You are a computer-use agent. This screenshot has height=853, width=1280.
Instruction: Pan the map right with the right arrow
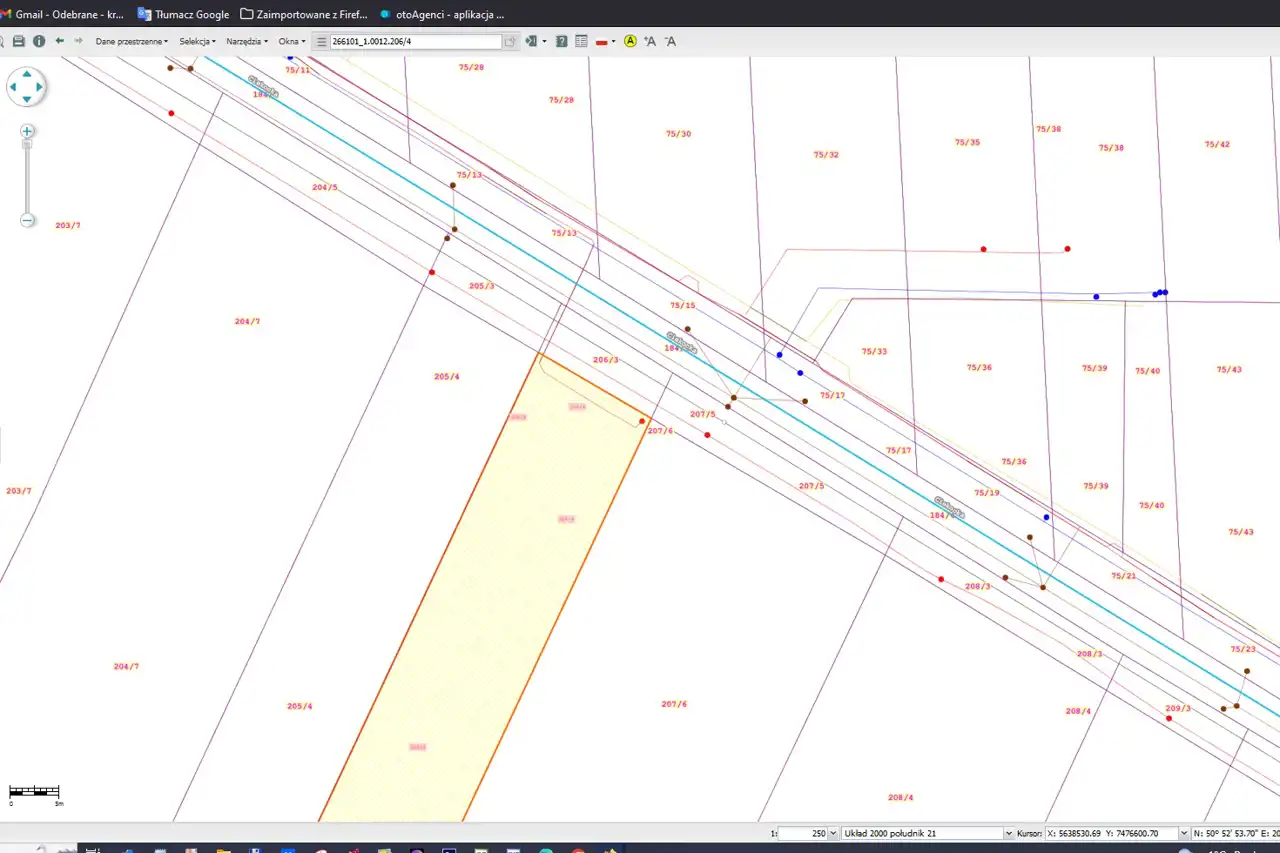coord(40,87)
